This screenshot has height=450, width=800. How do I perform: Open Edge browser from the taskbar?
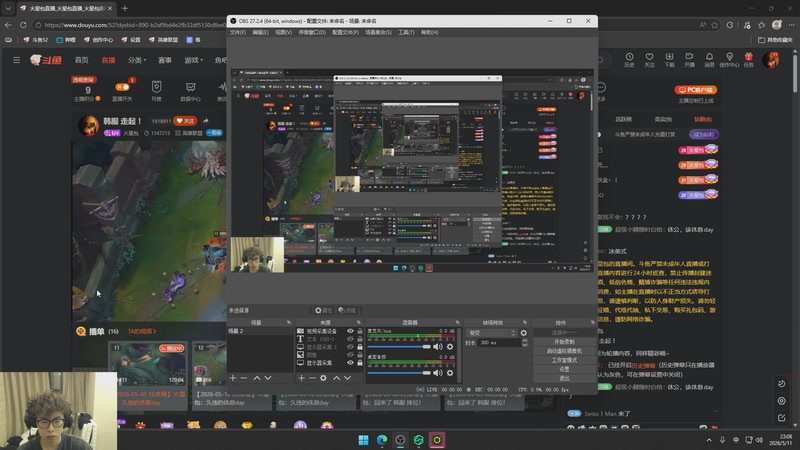[x=382, y=440]
